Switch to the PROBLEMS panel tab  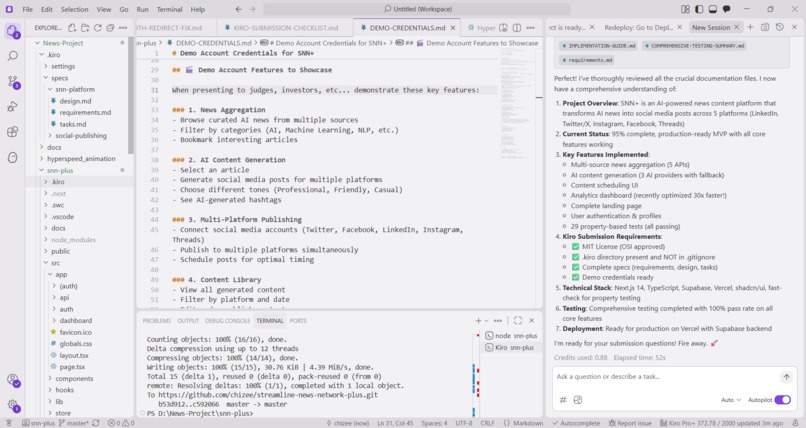[157, 321]
